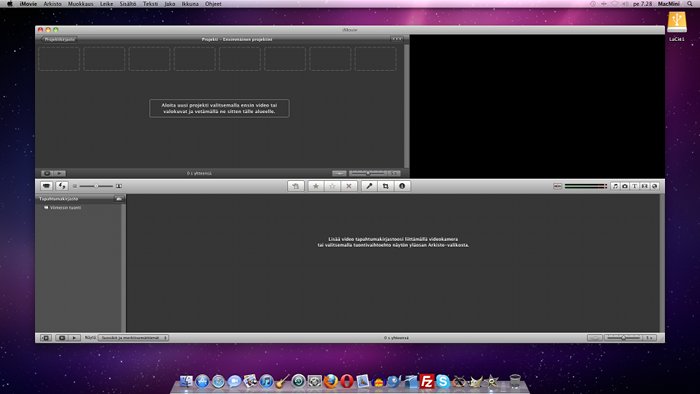Adjust the event thumbnail duration slider
Image resolution: width=700 pixels, height=394 pixels.
(624, 338)
